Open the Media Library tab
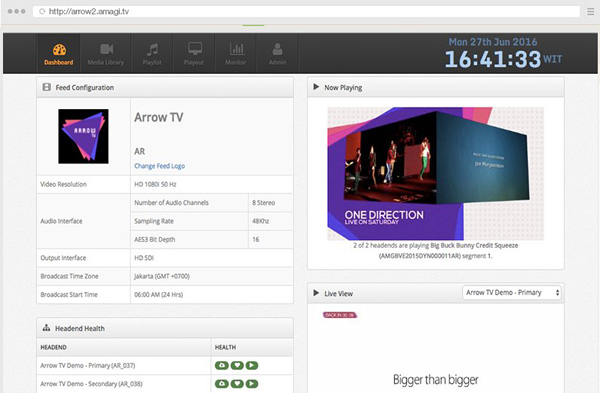 click(x=106, y=54)
